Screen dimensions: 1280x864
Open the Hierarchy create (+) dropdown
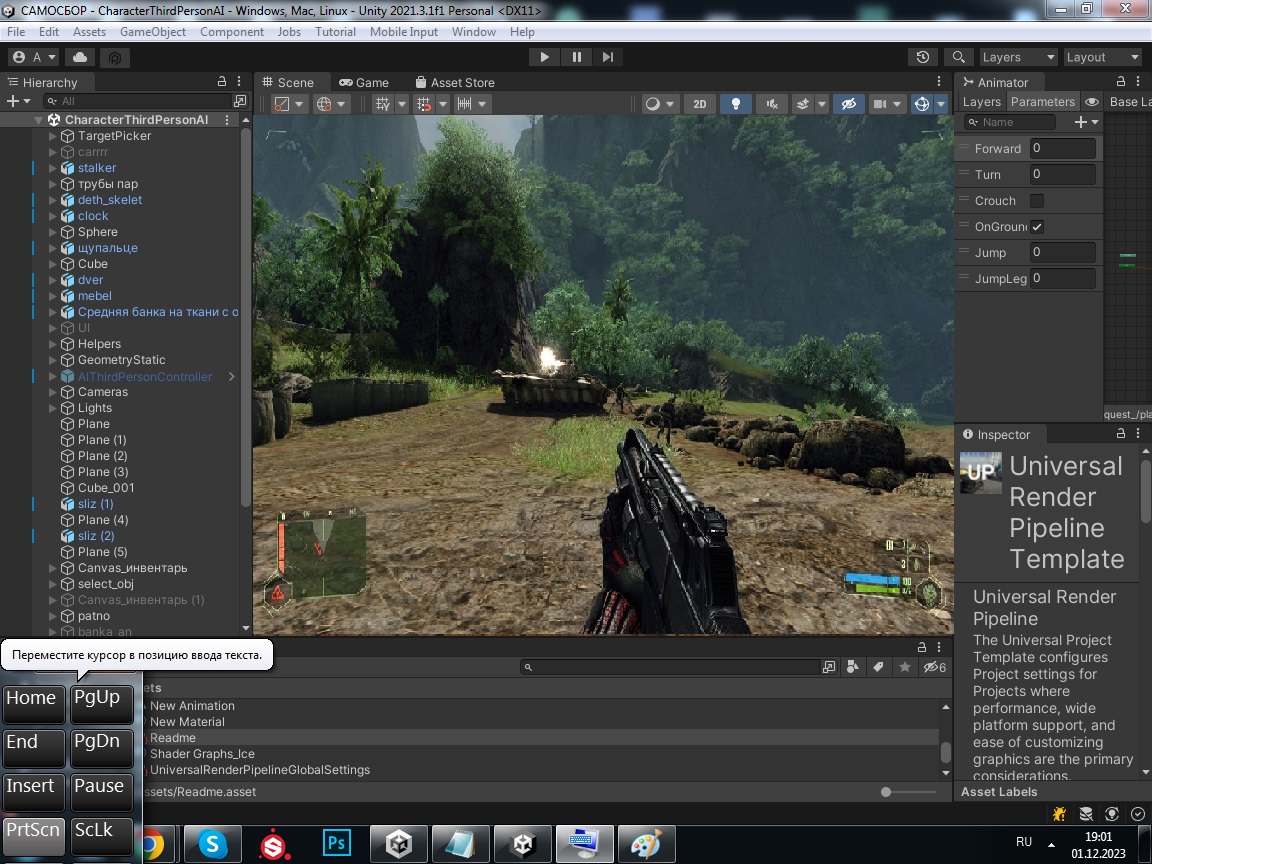(18, 101)
